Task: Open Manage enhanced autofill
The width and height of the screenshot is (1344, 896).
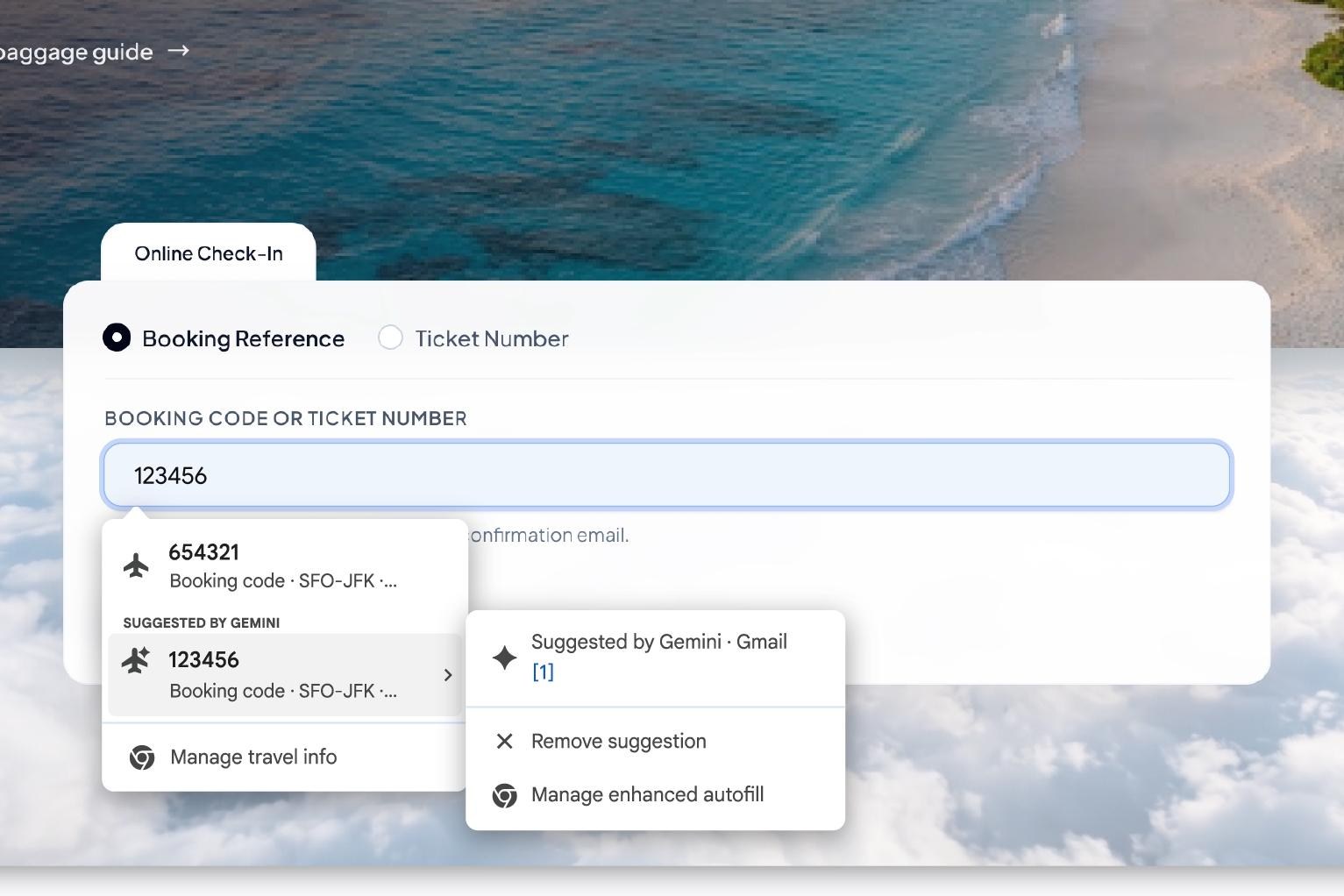Action: click(655, 795)
